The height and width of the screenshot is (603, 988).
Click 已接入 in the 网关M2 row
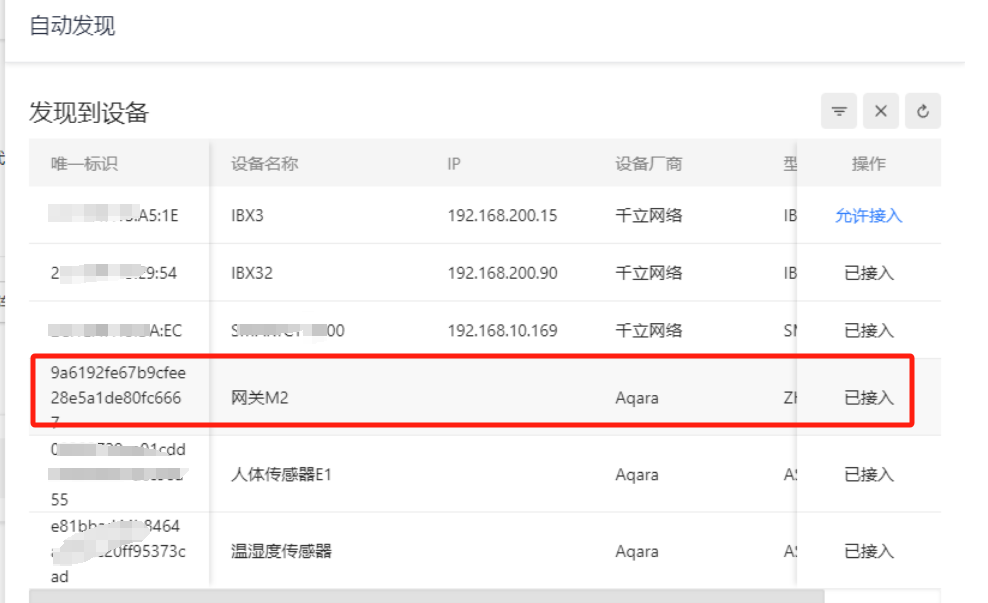click(x=868, y=398)
